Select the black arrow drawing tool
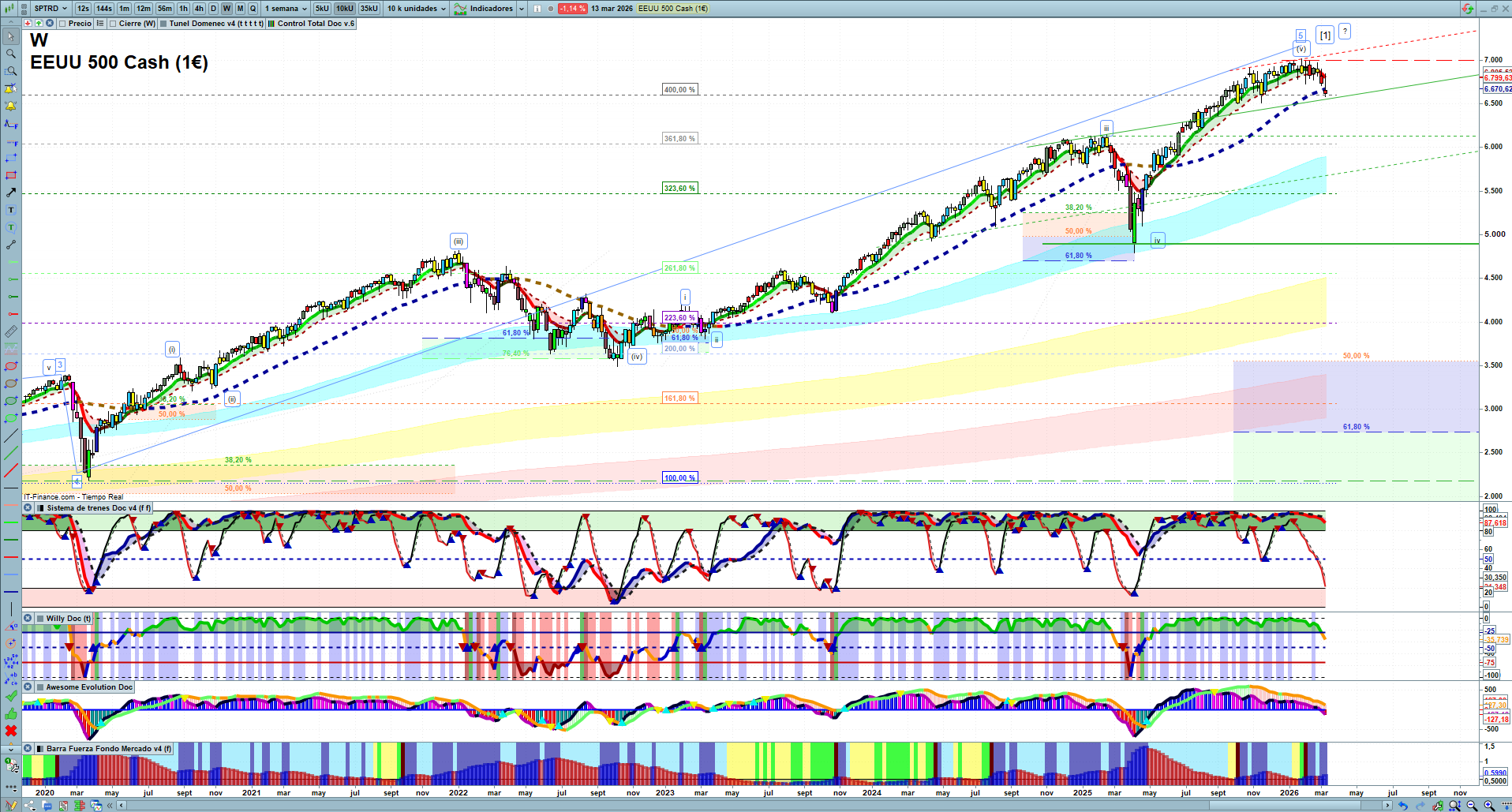Viewport: 1512px width, 812px height. [x=11, y=193]
